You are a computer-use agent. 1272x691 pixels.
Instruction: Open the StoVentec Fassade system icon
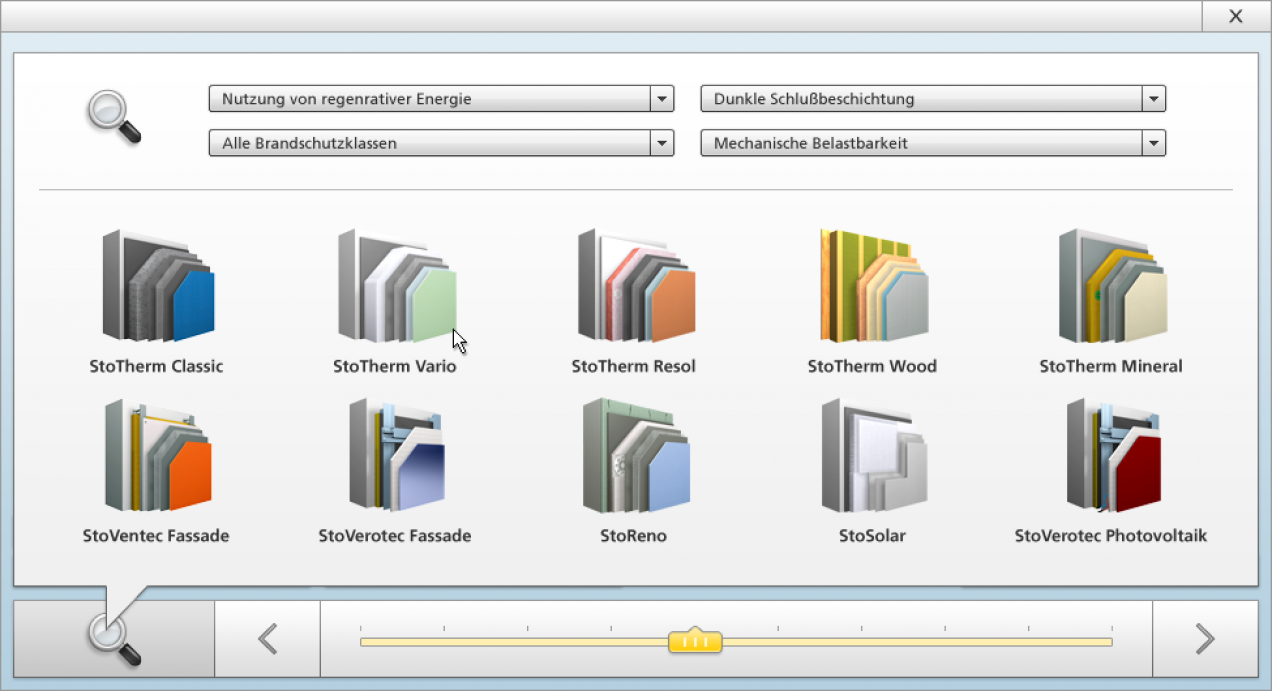click(x=157, y=456)
